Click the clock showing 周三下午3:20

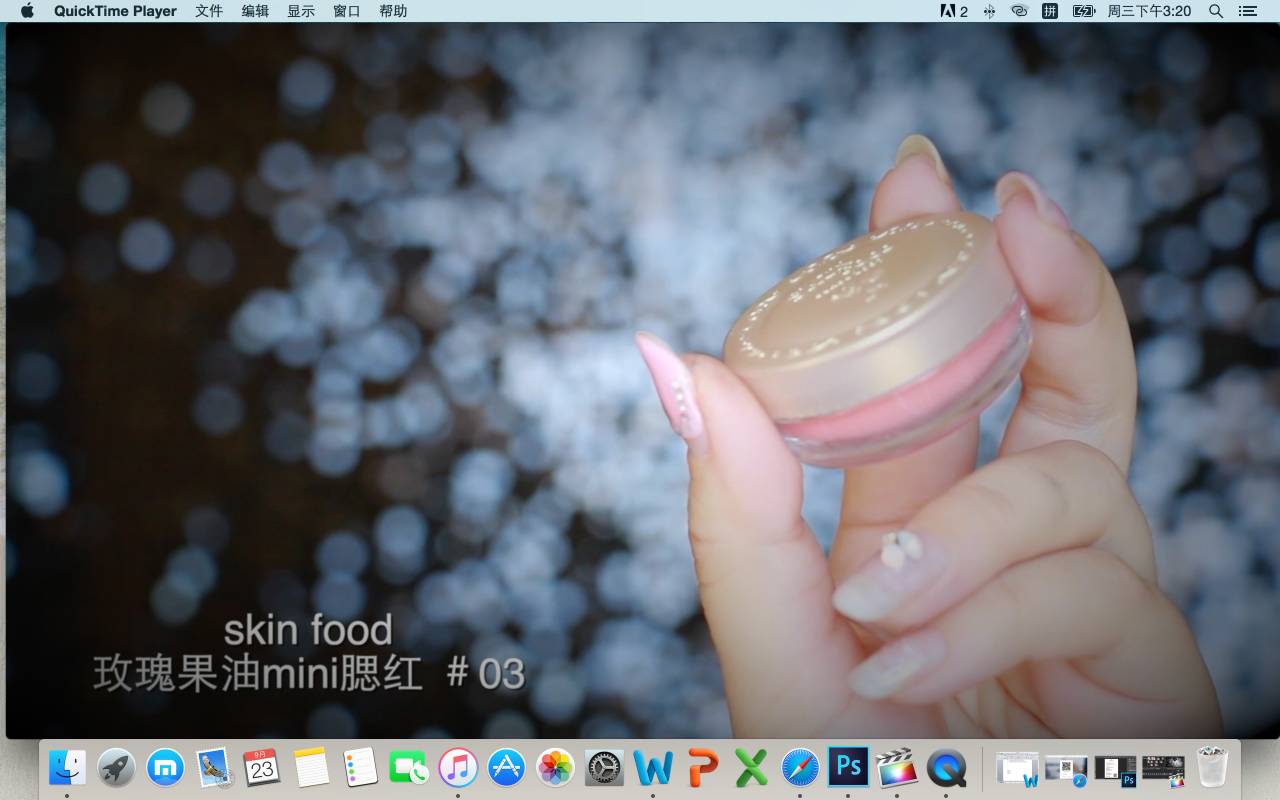click(1149, 11)
